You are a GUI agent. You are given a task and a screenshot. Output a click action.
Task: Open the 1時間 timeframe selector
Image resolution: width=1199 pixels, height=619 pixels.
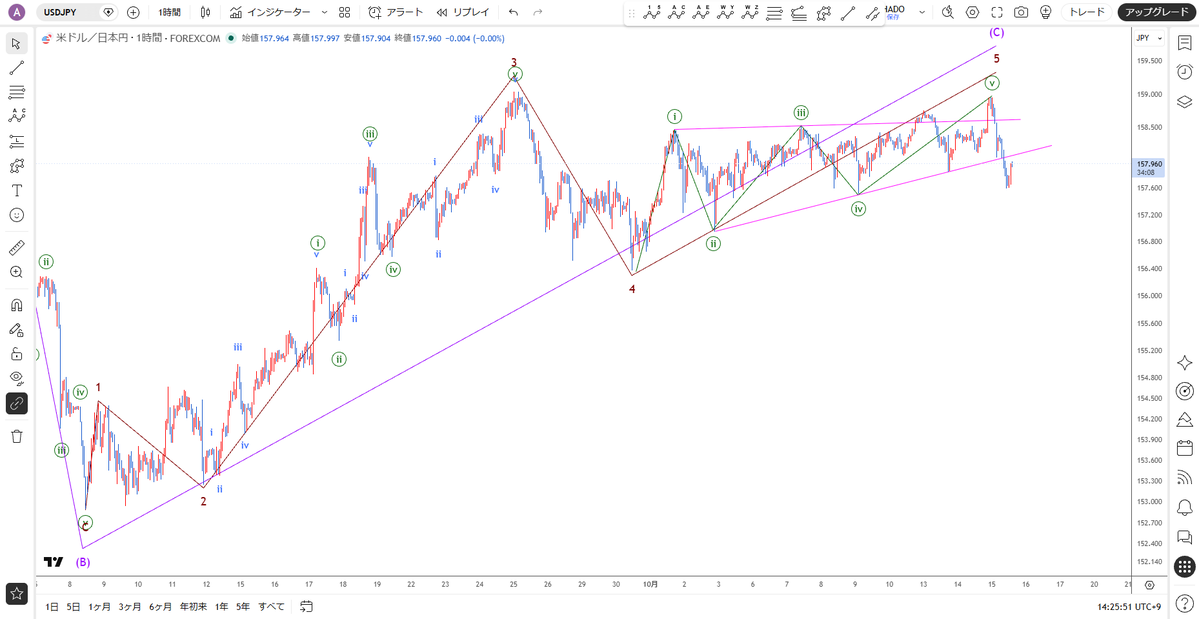point(170,12)
